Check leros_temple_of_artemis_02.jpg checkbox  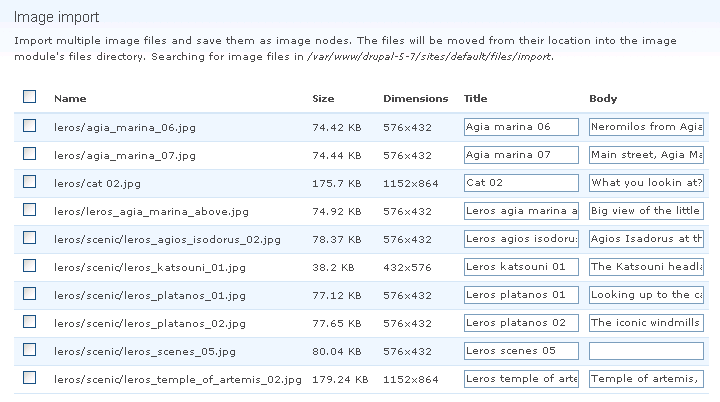[x=29, y=378]
